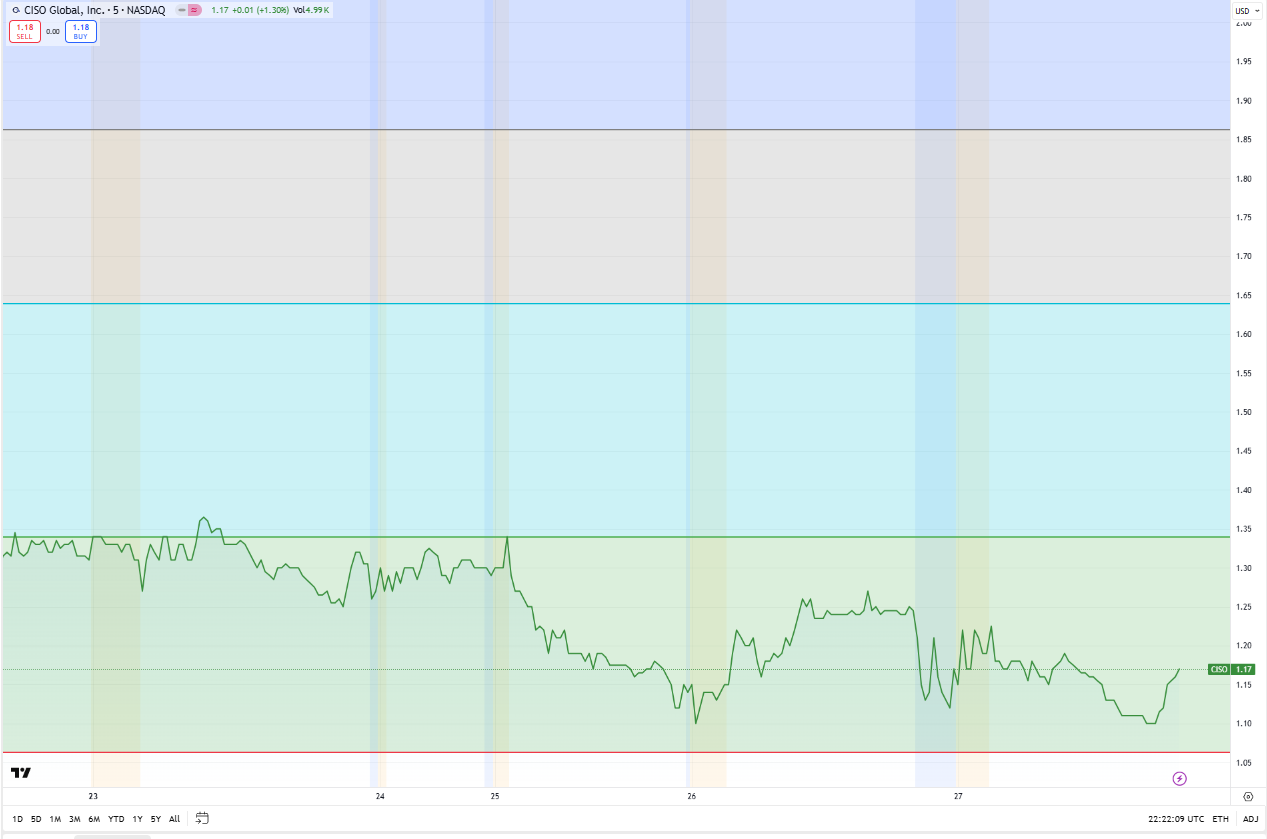Click date label 27 on time axis
This screenshot has height=839, width=1267.
(x=958, y=797)
